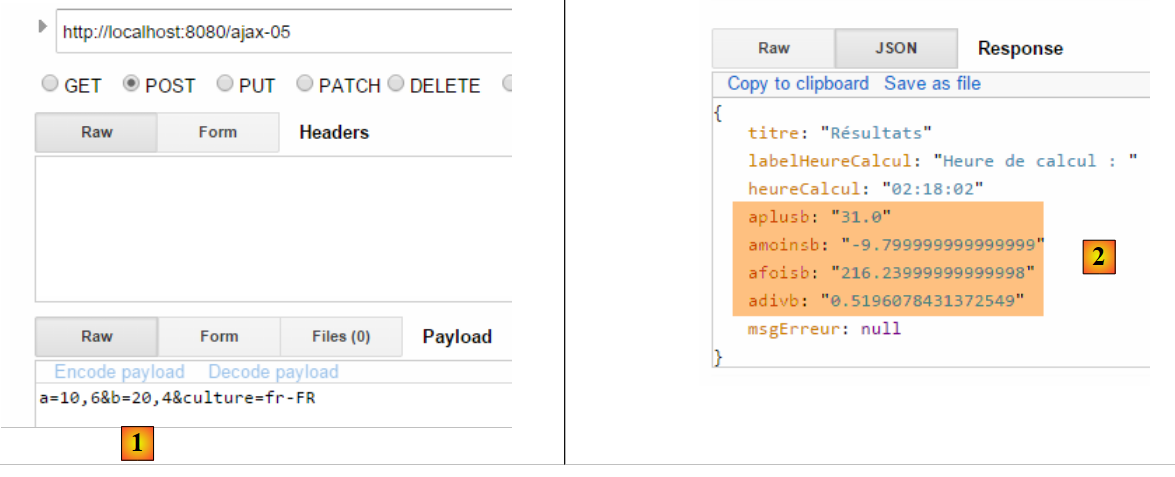Choose the PATCH method radio button

(305, 84)
